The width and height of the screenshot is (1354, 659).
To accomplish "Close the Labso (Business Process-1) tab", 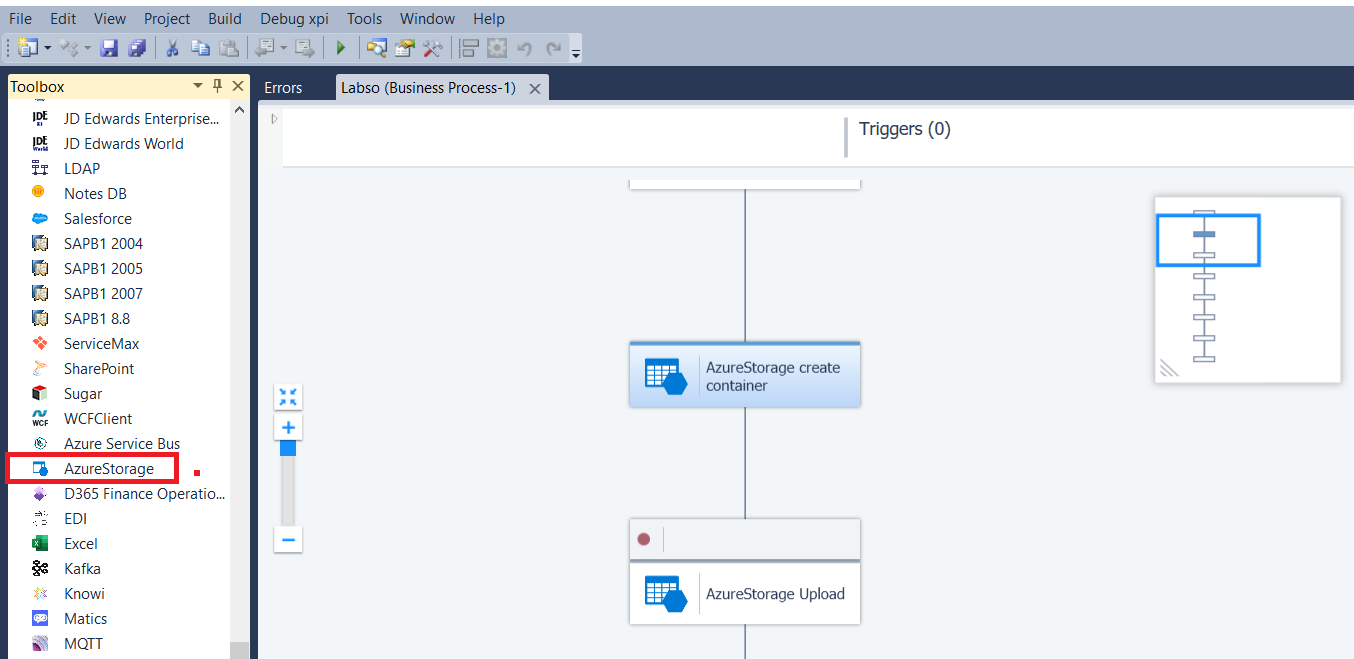I will pos(535,89).
